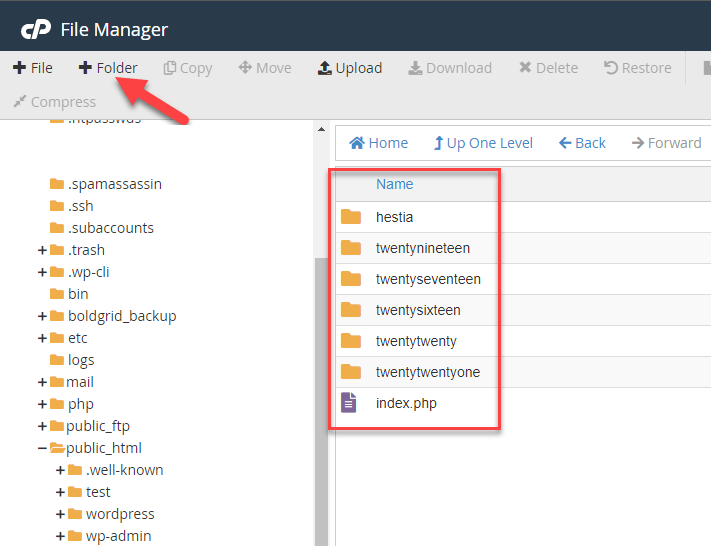Expand the .trash tree node
711x546 pixels.
tap(42, 250)
